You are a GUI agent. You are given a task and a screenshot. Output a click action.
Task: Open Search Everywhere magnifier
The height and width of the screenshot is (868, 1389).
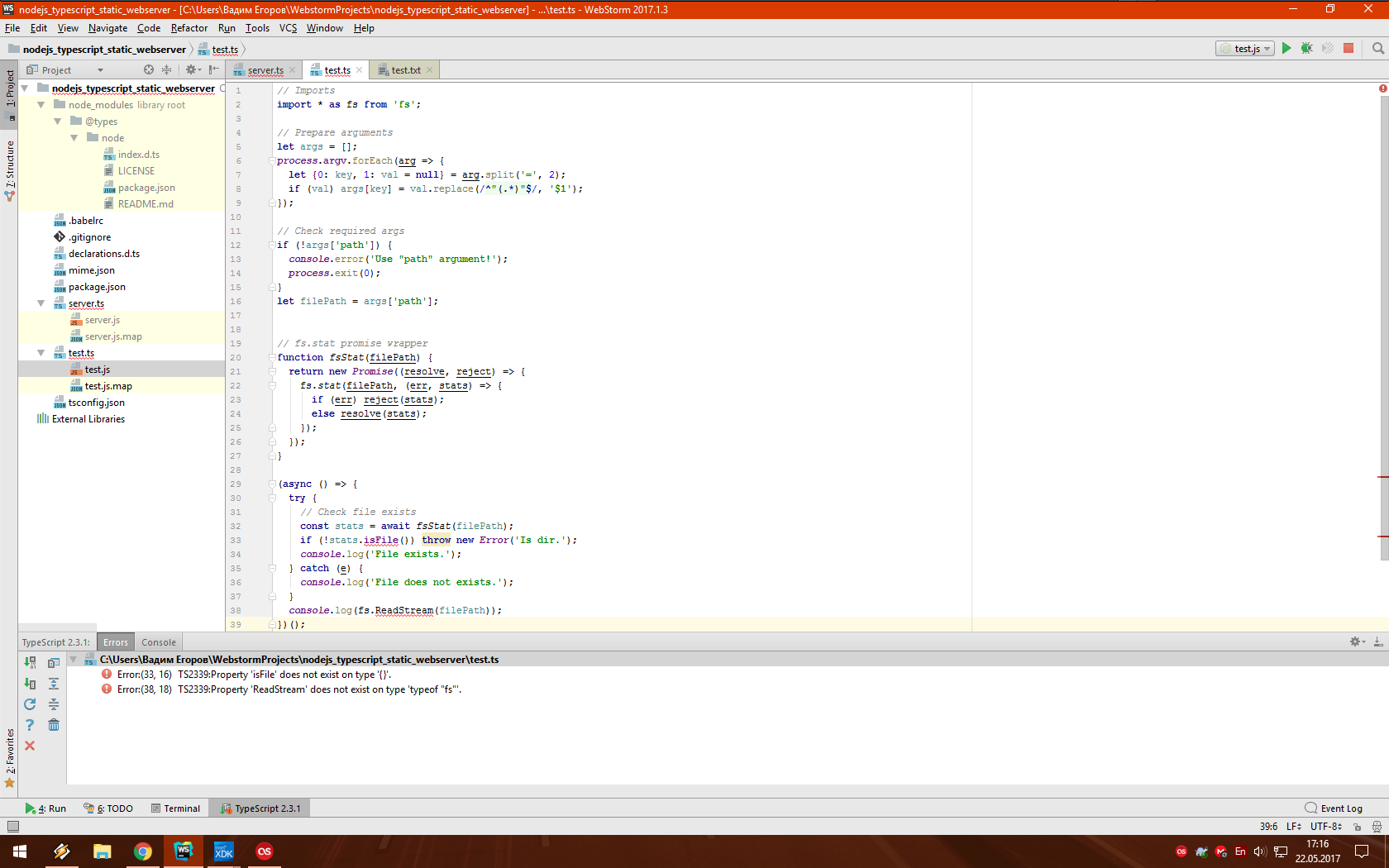(x=1378, y=49)
